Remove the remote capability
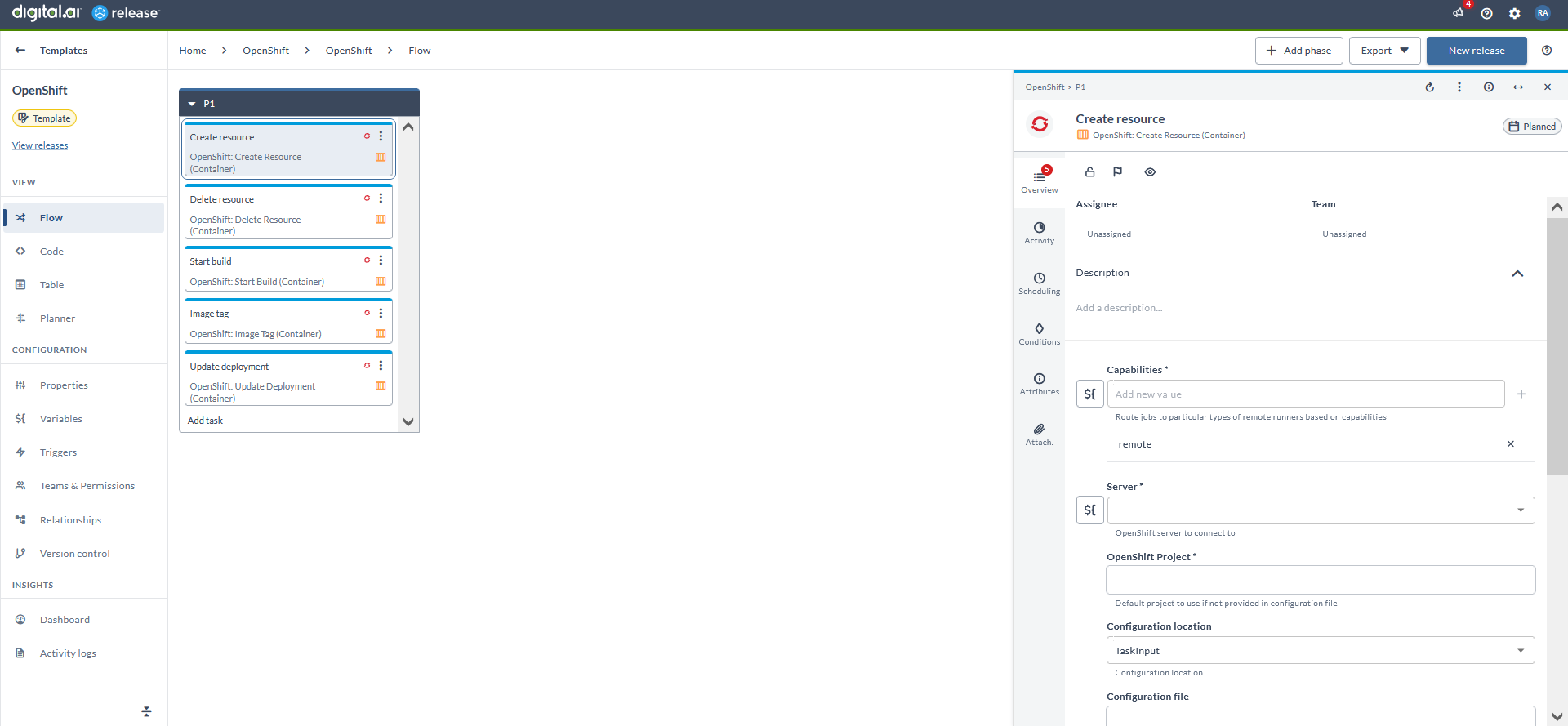The image size is (1568, 726). click(x=1511, y=444)
